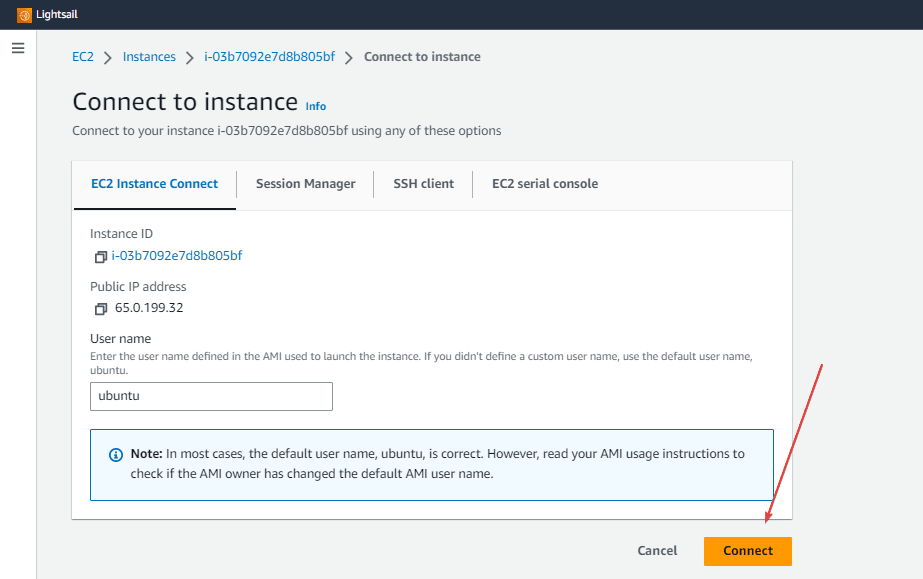This screenshot has height=579, width=923.
Task: Click the Lightsail title text
Action: pos(57,15)
